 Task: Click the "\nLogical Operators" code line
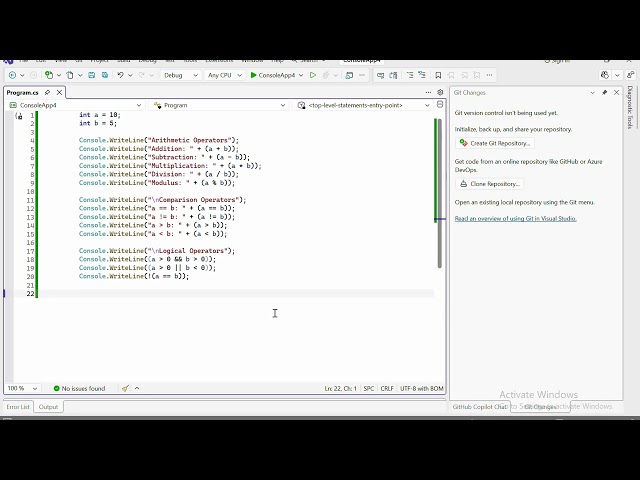pos(157,251)
